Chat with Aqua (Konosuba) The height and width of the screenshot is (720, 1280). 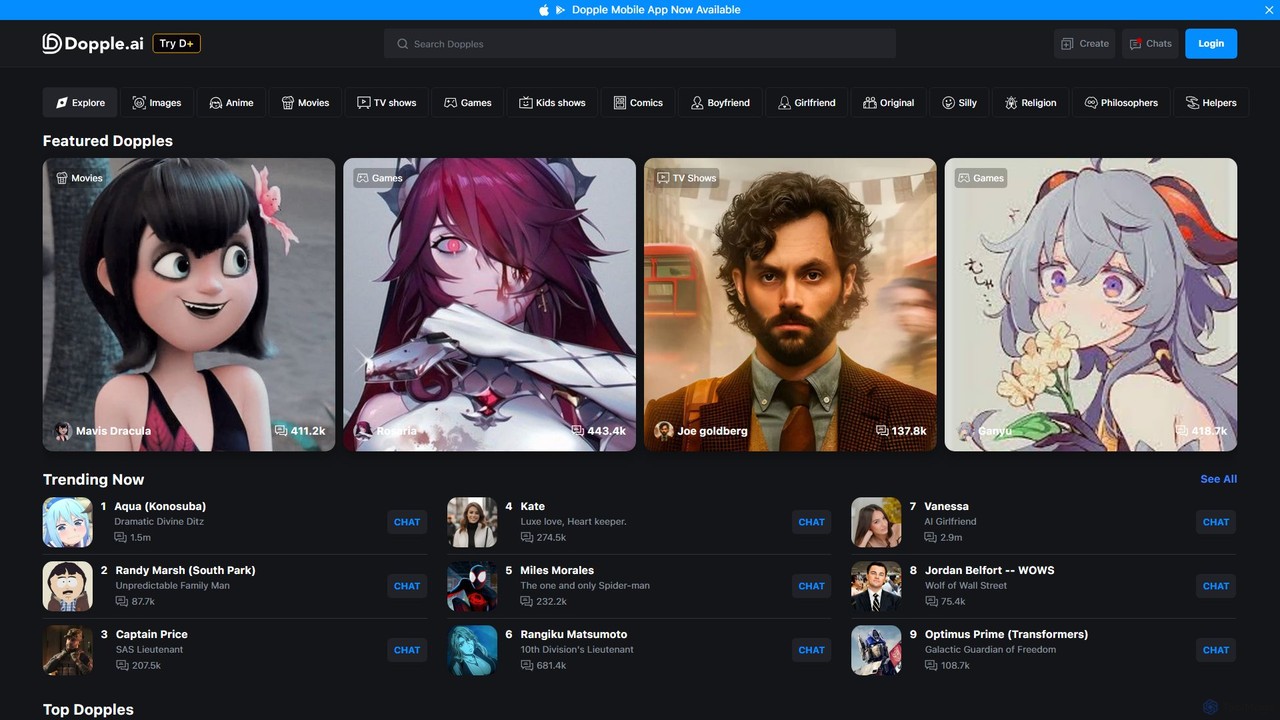click(407, 522)
